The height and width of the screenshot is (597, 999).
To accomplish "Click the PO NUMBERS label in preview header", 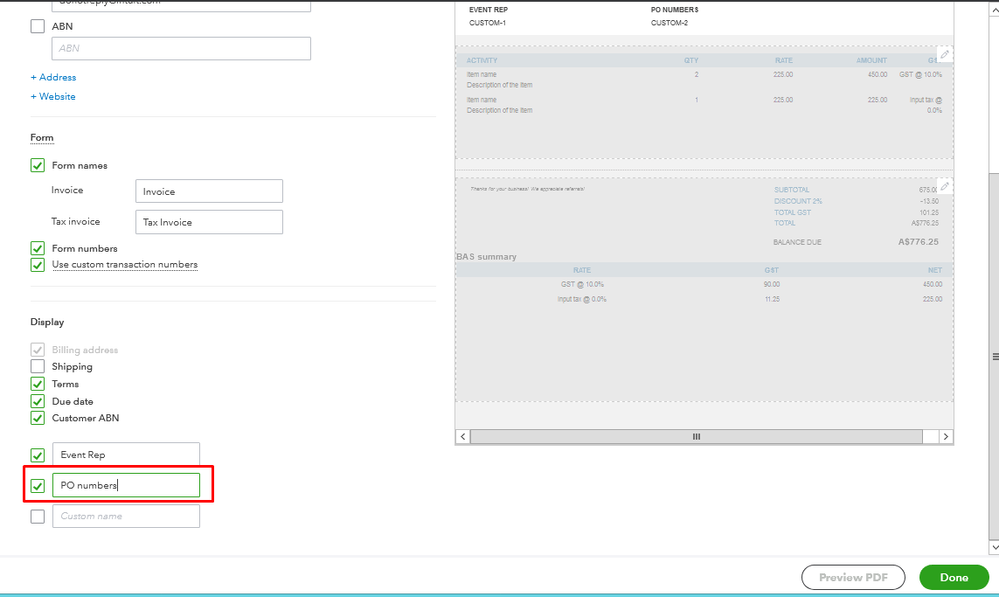I will tap(675, 10).
